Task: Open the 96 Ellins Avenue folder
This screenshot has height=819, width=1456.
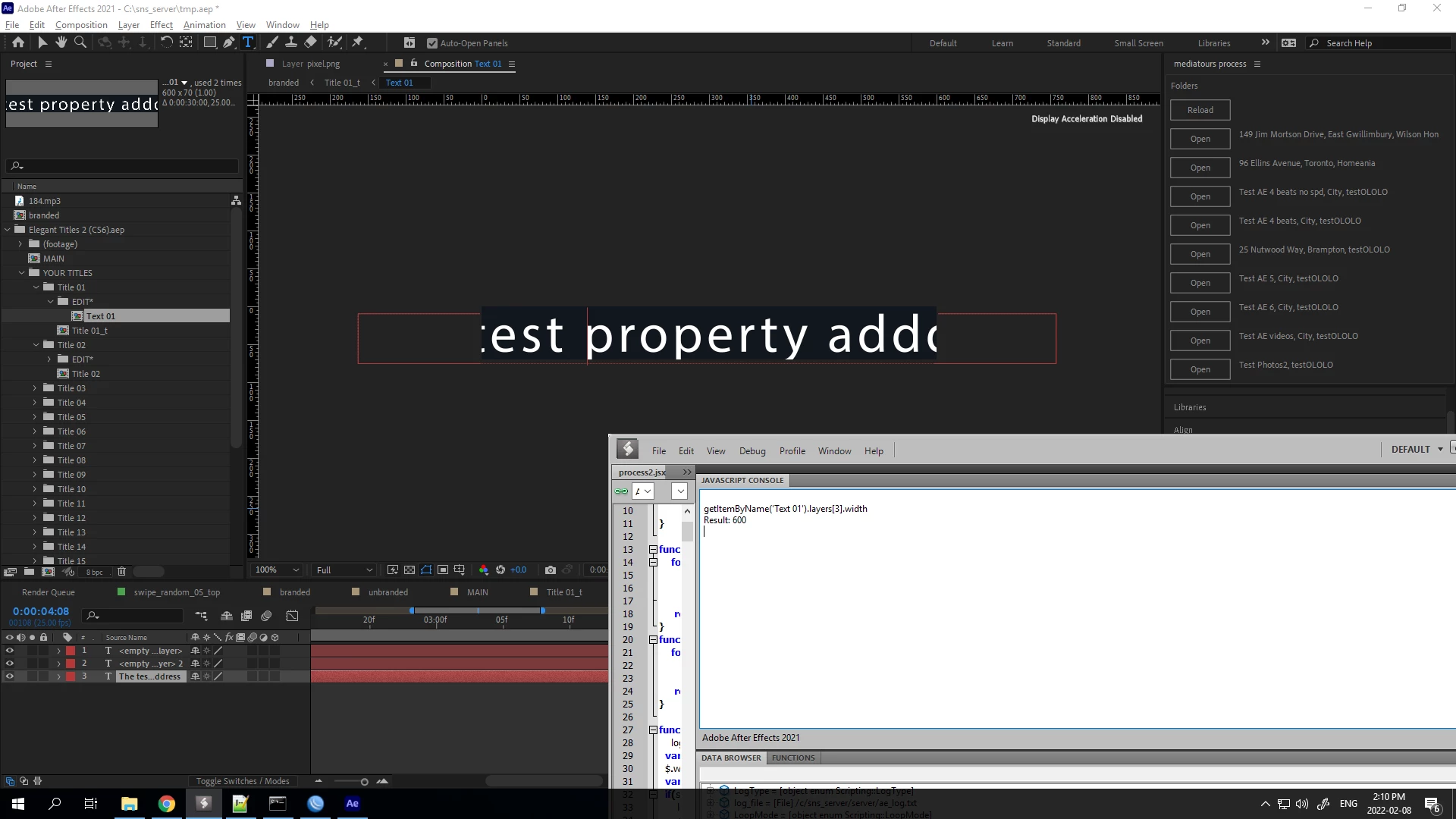Action: point(1200,168)
